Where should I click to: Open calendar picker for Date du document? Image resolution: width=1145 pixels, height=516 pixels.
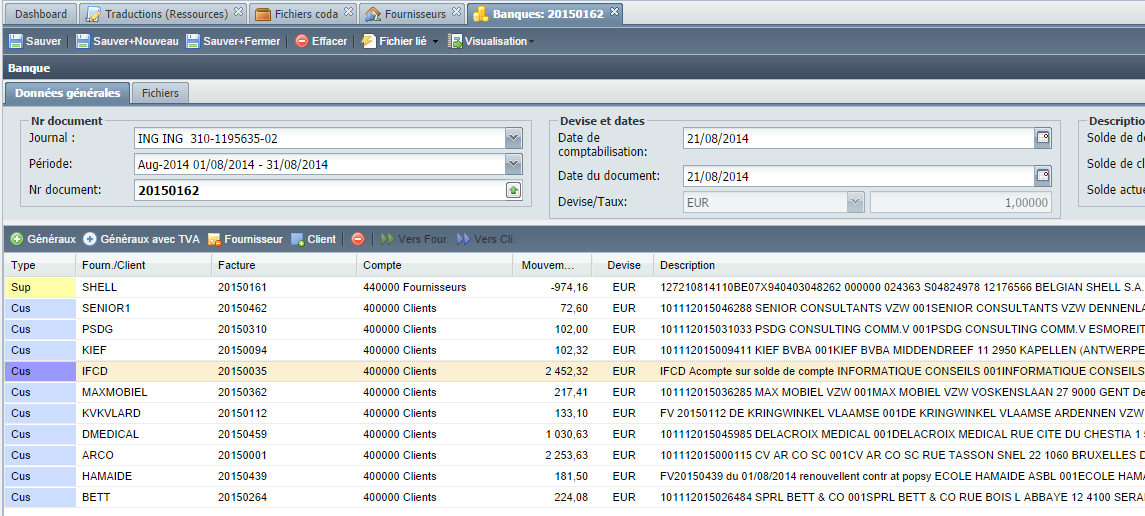[1043, 176]
